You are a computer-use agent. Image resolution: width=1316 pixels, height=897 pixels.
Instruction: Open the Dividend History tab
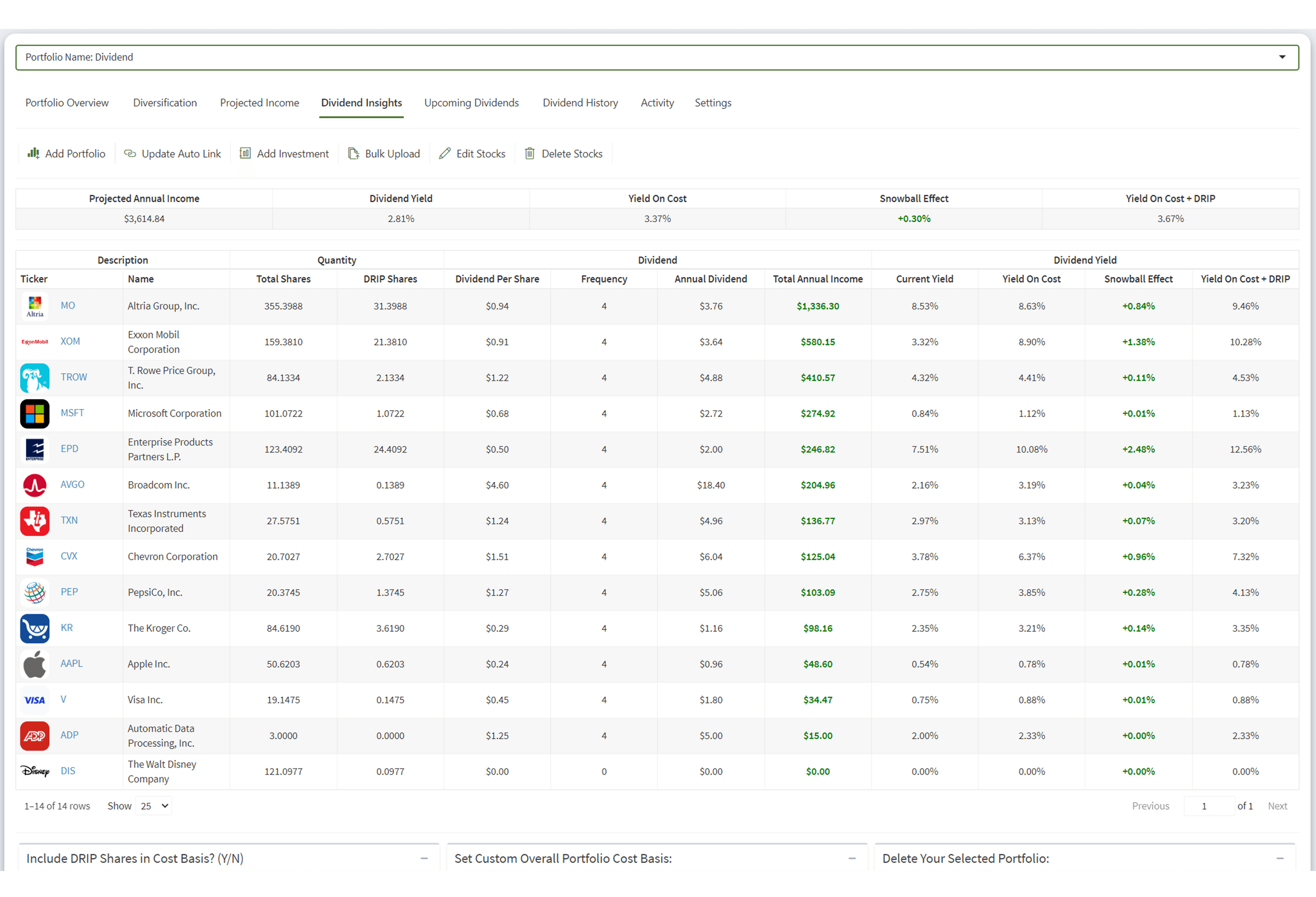tap(580, 102)
